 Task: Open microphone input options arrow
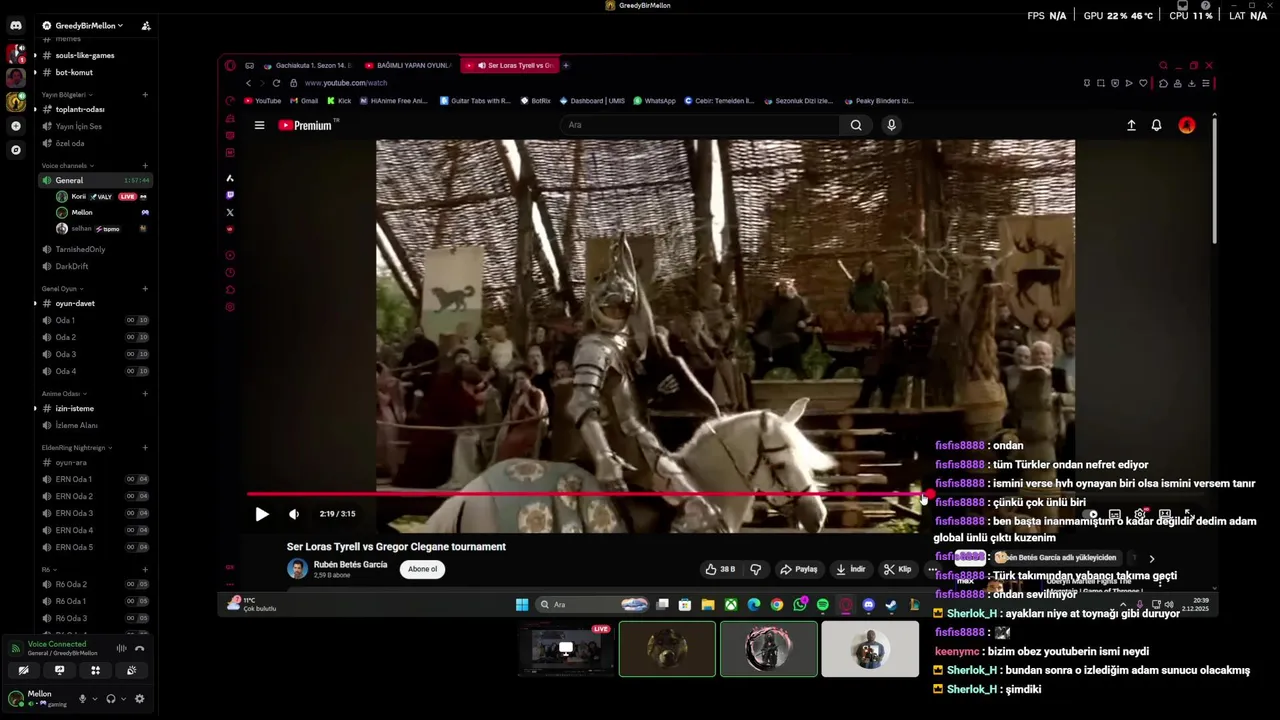pos(96,699)
